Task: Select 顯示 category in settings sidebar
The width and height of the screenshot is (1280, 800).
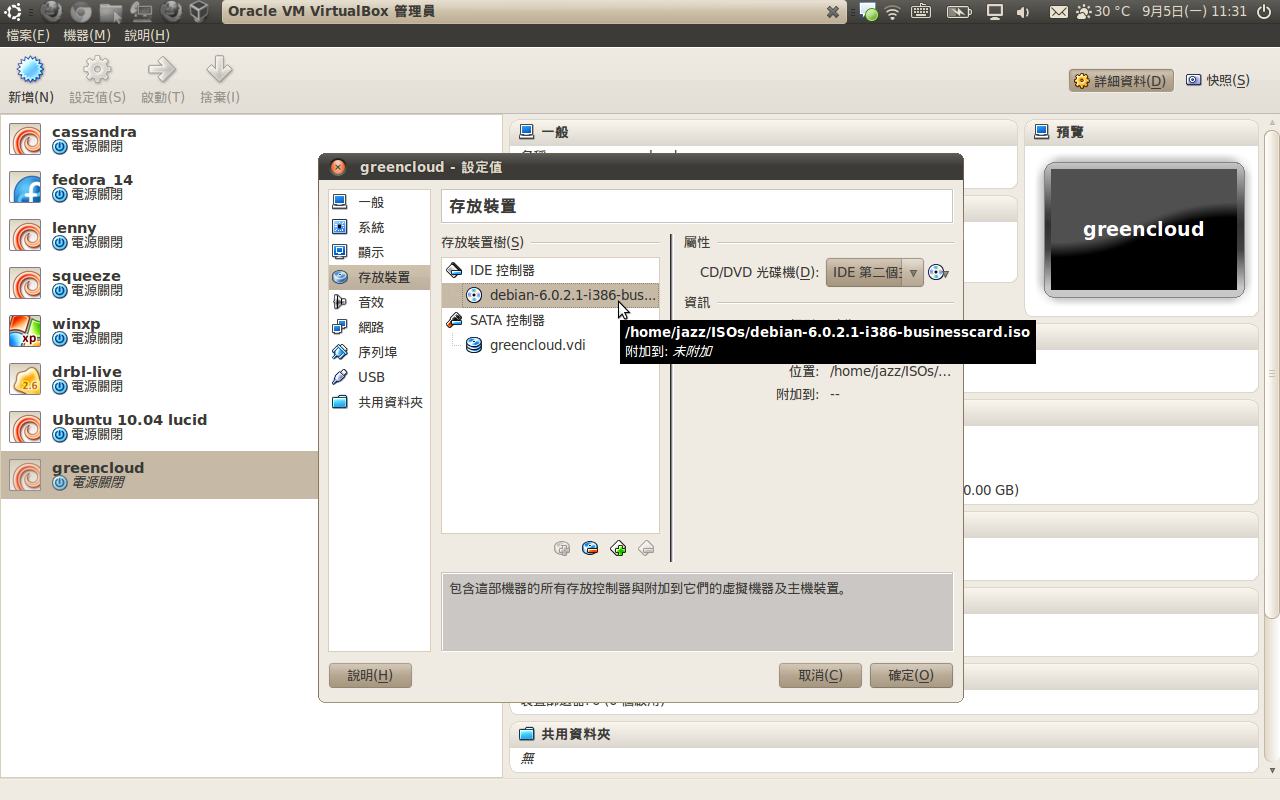Action: [x=380, y=252]
